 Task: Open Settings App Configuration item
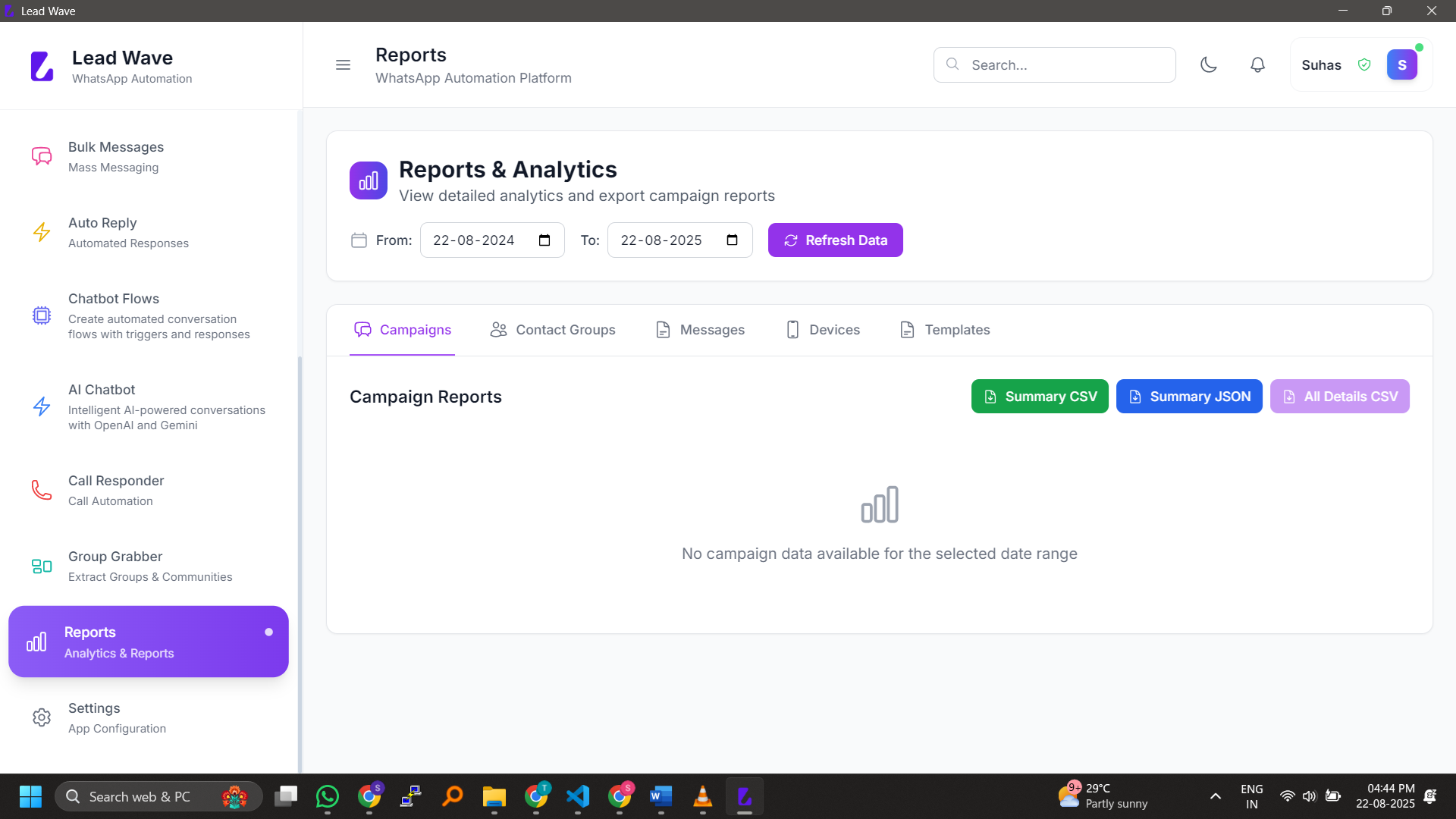(149, 717)
